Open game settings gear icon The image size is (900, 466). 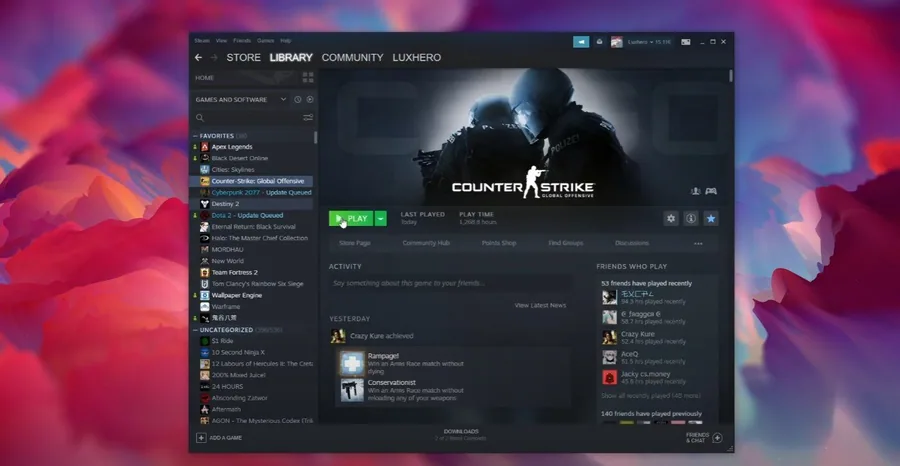670,219
